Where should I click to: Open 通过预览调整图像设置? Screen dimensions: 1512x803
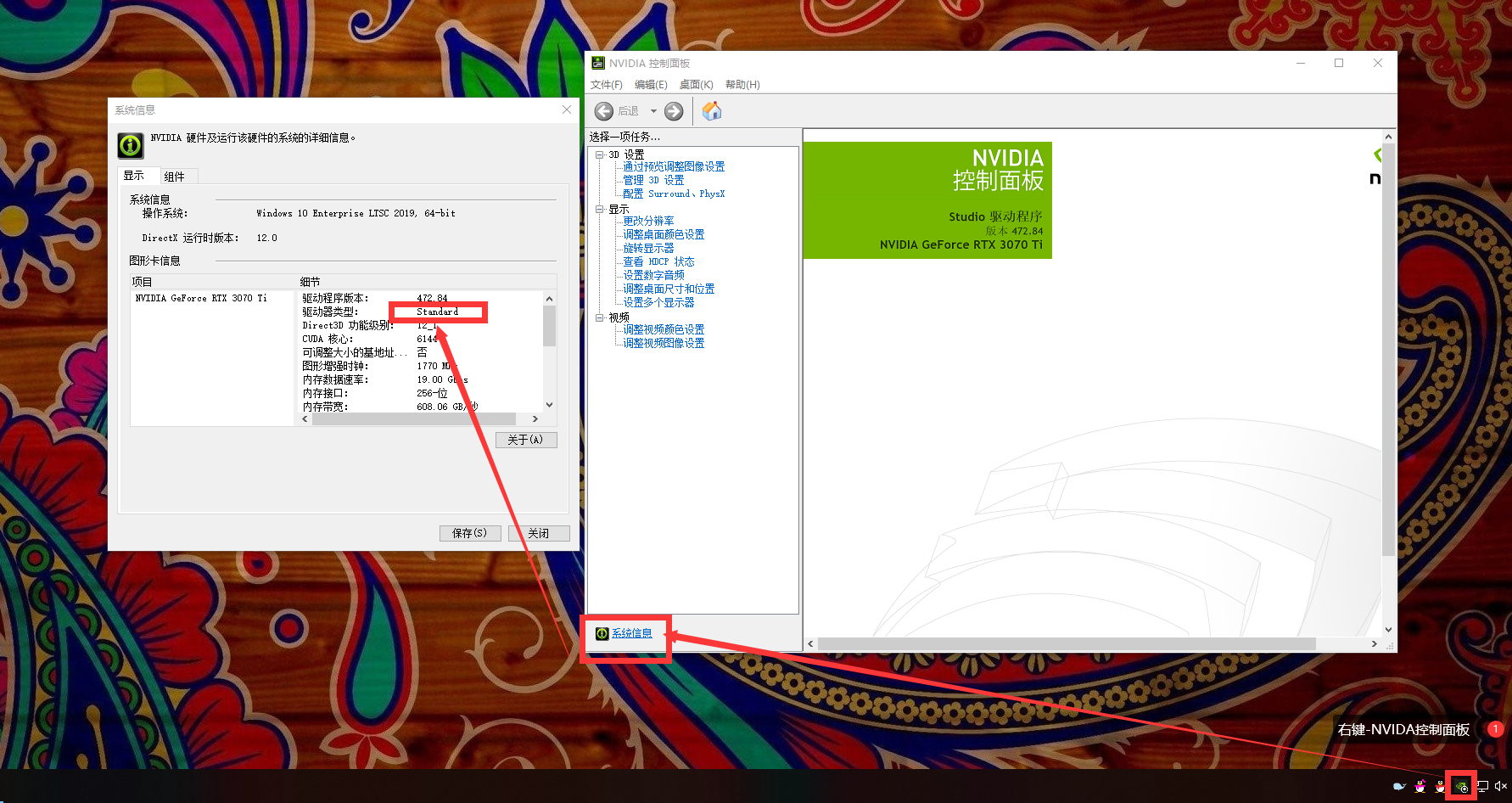(674, 166)
